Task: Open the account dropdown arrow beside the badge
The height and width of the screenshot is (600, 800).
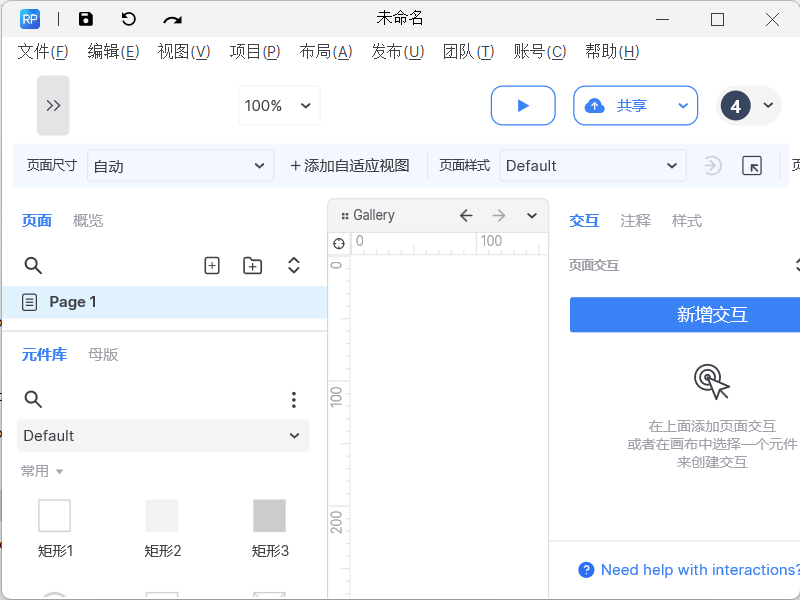Action: coord(768,106)
